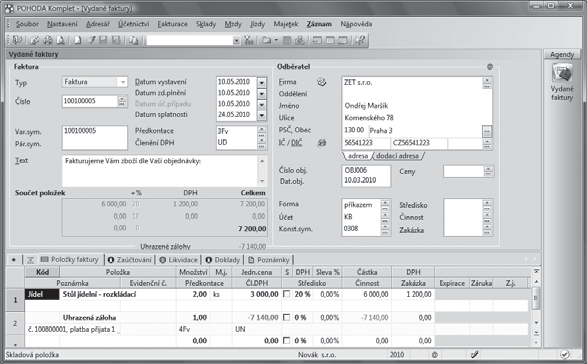Image resolution: width=587 pixels, height=364 pixels.
Task: Click the Text field scrollbar down arrow
Action: pos(262,181)
